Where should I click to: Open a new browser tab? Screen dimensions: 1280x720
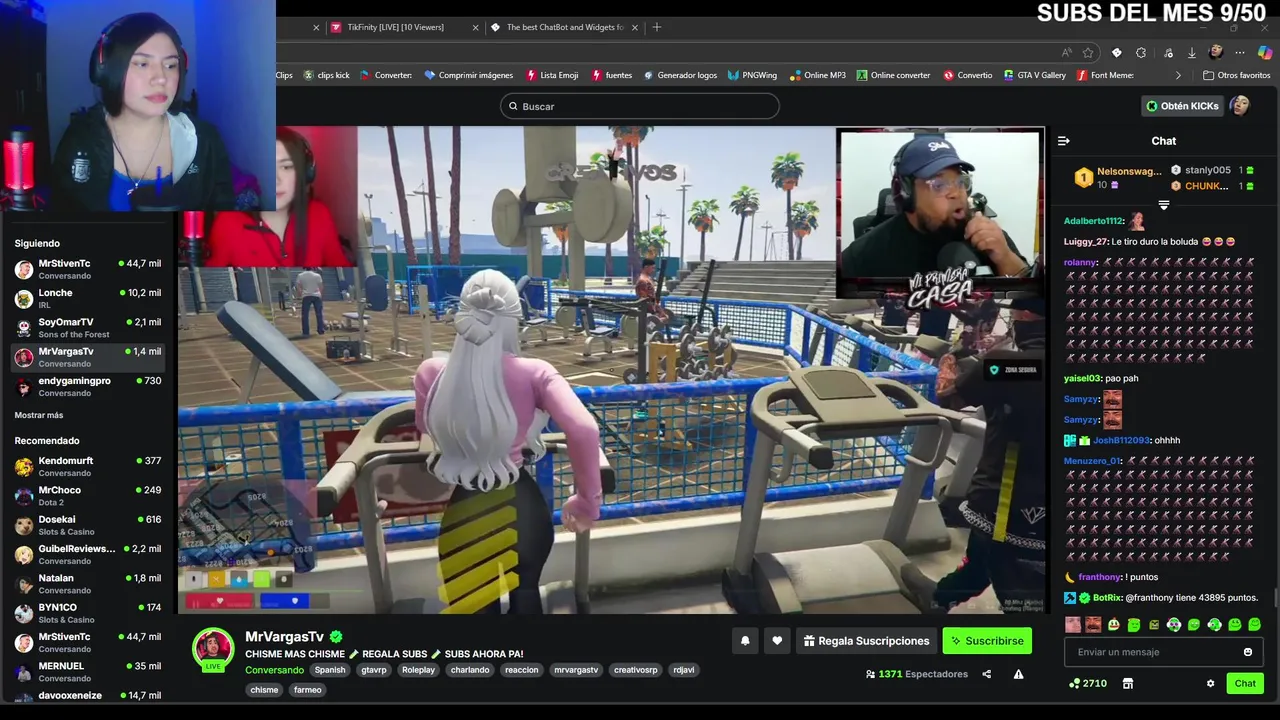point(657,27)
